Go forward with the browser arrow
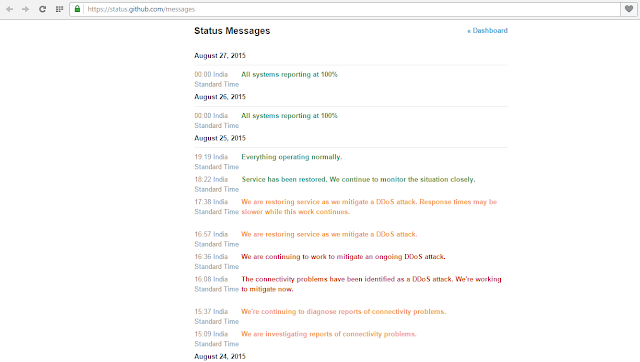This screenshot has width=640, height=362. 25,9
